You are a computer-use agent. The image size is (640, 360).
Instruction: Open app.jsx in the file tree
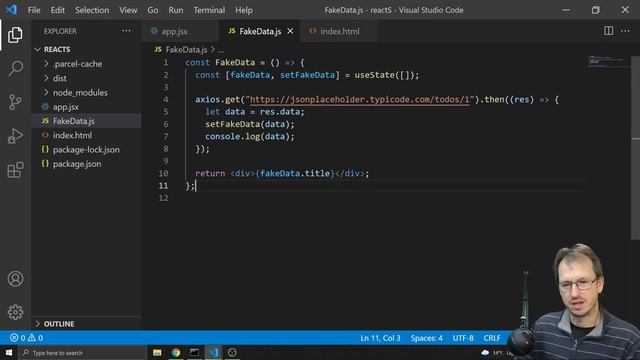click(x=87, y=107)
